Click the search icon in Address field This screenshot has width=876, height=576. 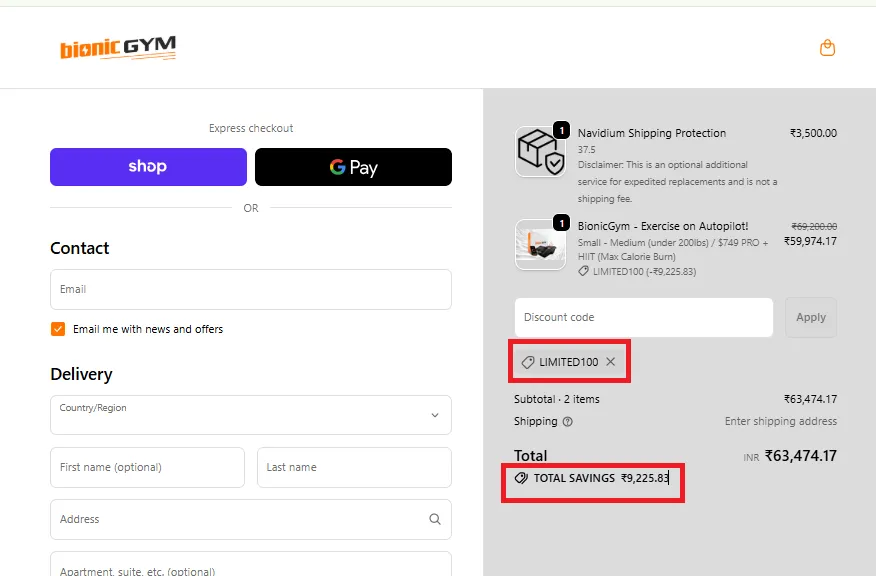tap(434, 519)
